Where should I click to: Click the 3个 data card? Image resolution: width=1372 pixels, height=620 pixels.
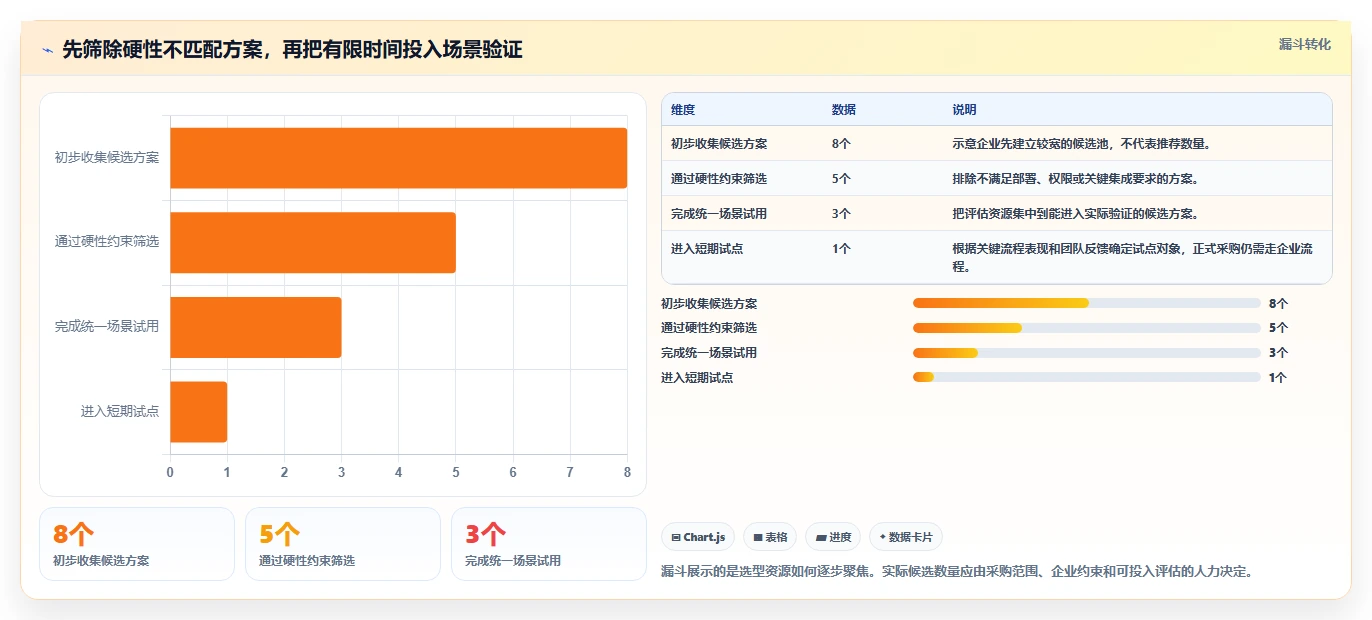(x=549, y=544)
